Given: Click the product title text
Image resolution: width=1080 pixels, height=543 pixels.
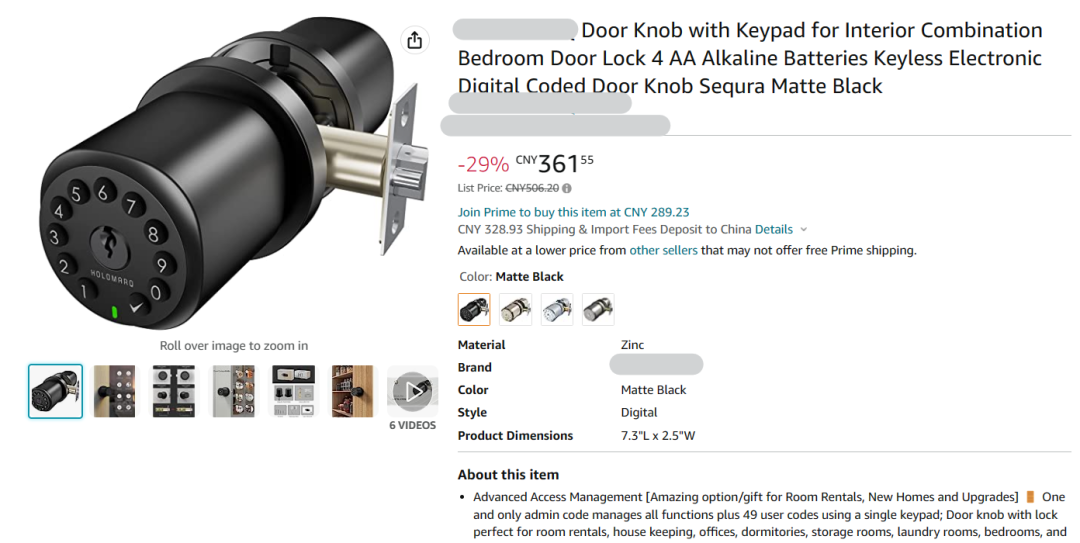Looking at the screenshot, I should click(750, 58).
